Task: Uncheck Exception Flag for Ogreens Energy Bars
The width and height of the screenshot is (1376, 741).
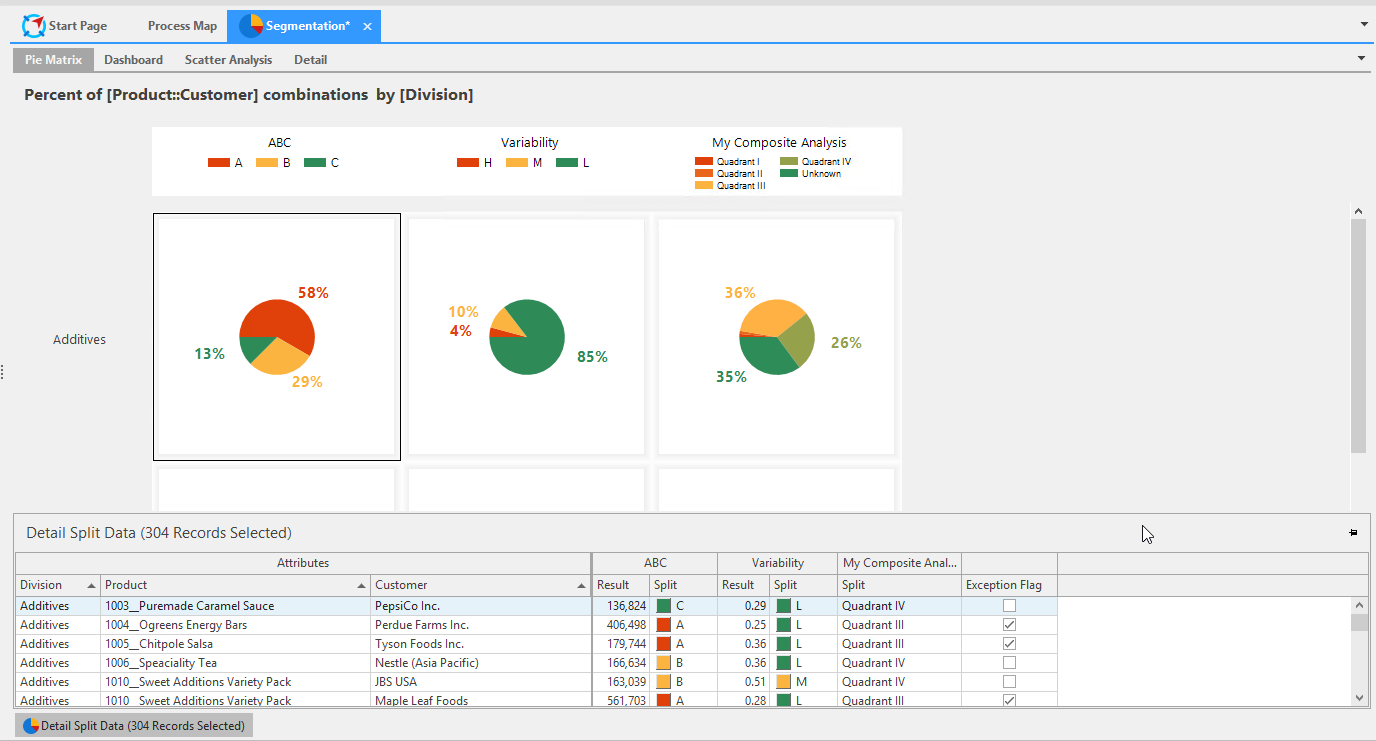Action: click(1009, 625)
